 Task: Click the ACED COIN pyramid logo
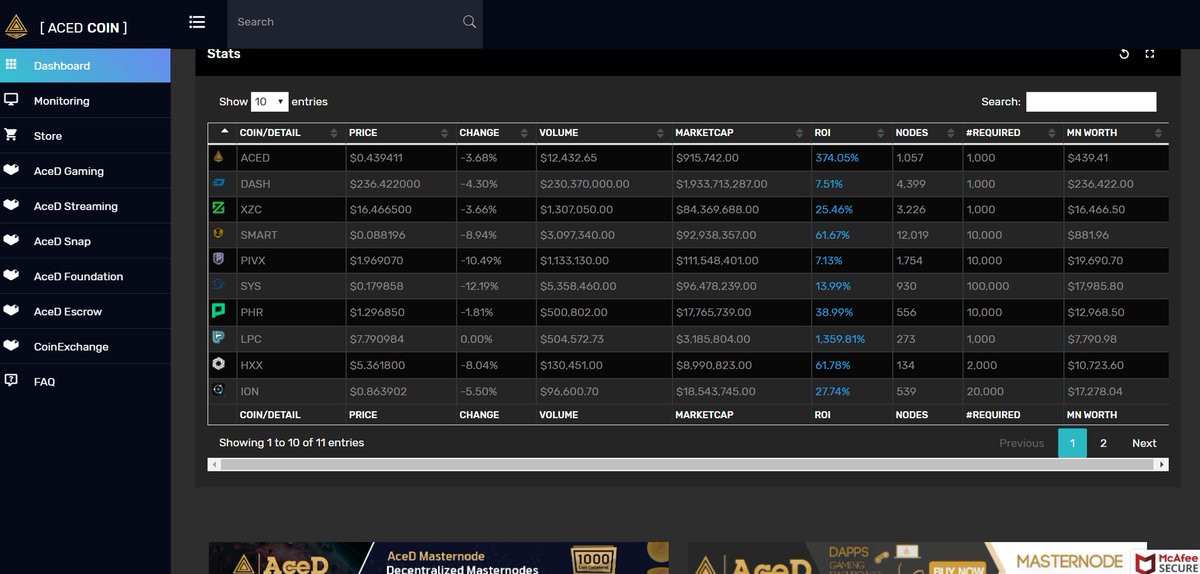tap(16, 27)
